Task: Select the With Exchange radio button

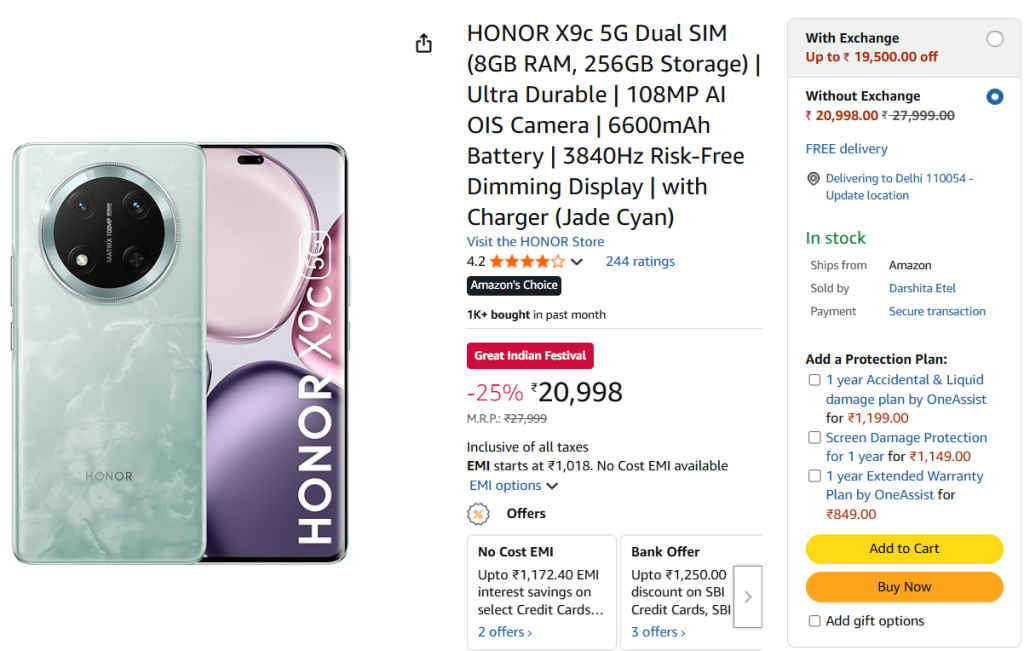Action: coord(995,38)
